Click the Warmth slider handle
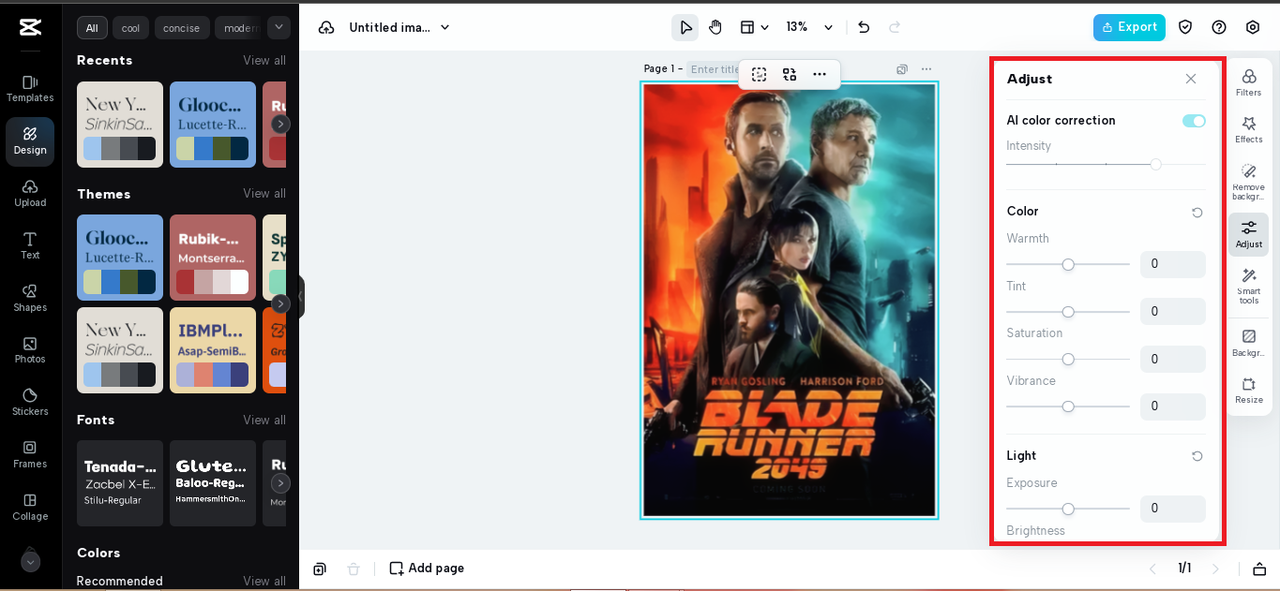 [x=1068, y=265]
